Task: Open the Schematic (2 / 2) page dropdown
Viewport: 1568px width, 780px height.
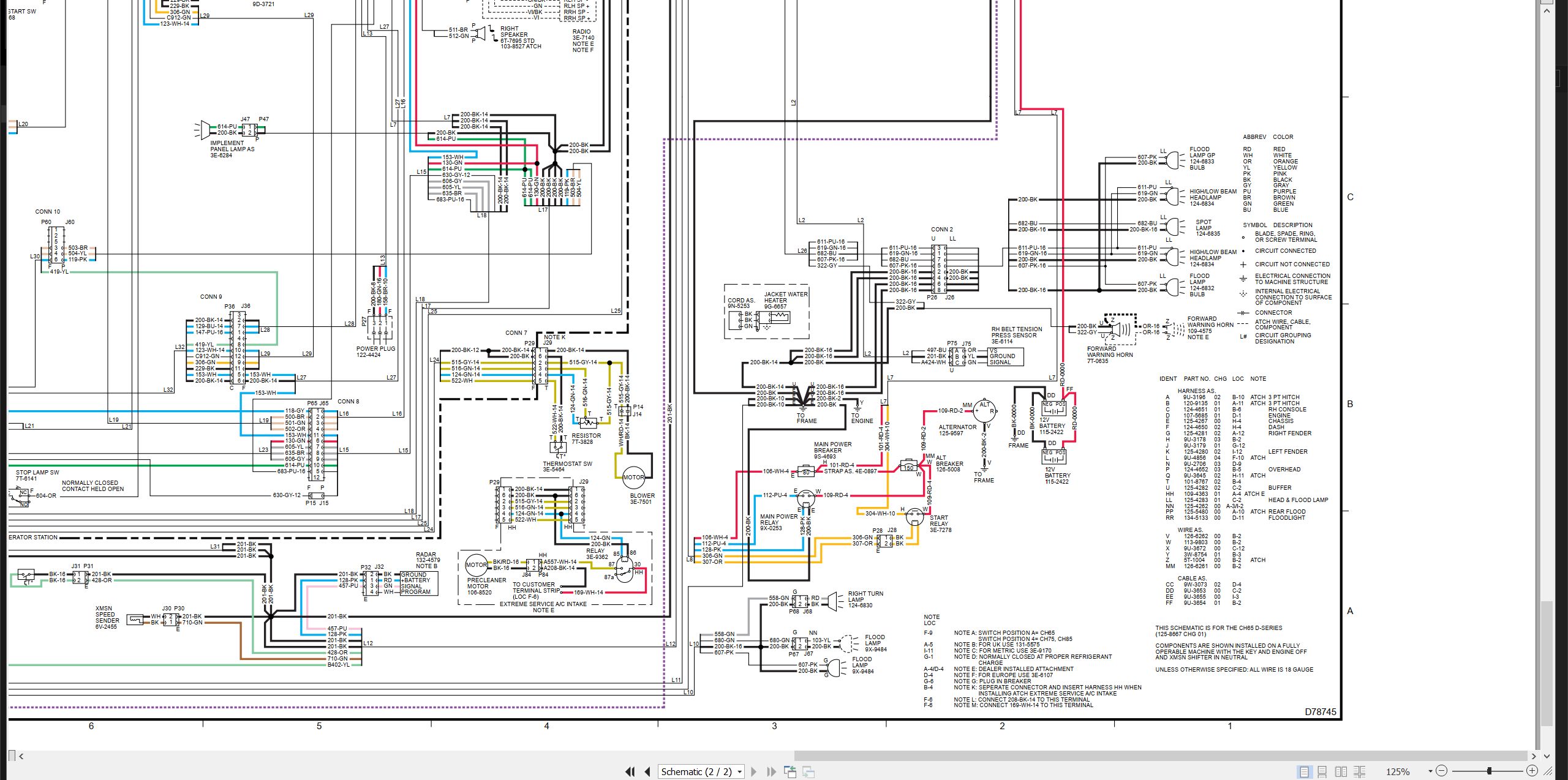Action: pos(701,771)
